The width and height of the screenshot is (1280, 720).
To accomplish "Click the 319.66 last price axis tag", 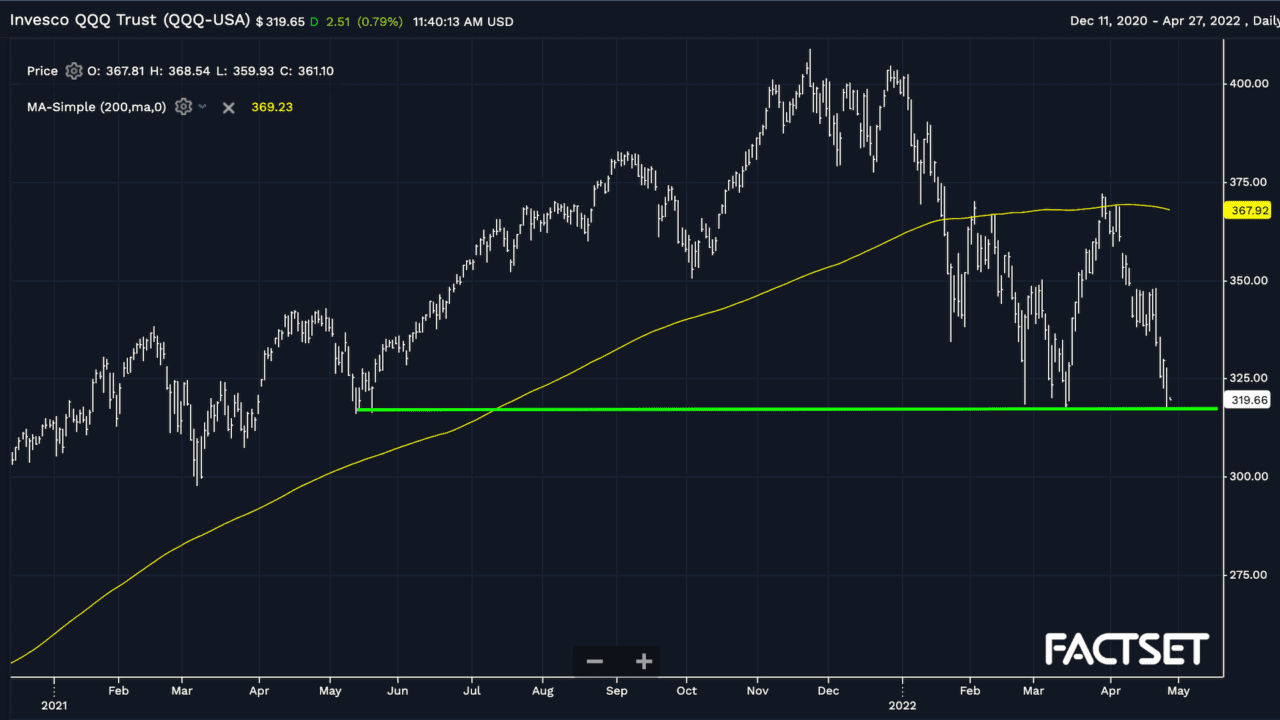I will pyautogui.click(x=1244, y=398).
